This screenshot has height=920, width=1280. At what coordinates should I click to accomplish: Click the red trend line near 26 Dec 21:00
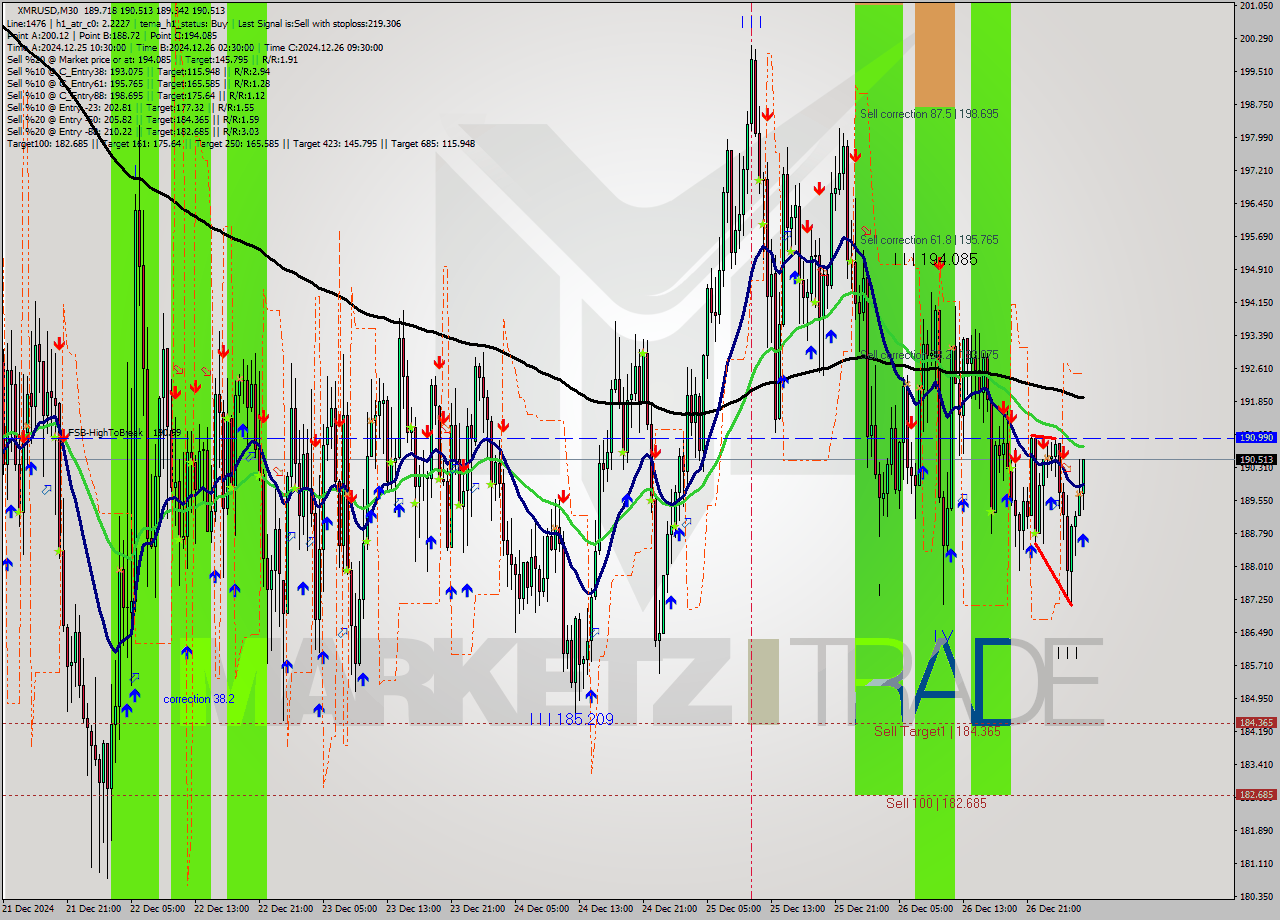pyautogui.click(x=1052, y=574)
